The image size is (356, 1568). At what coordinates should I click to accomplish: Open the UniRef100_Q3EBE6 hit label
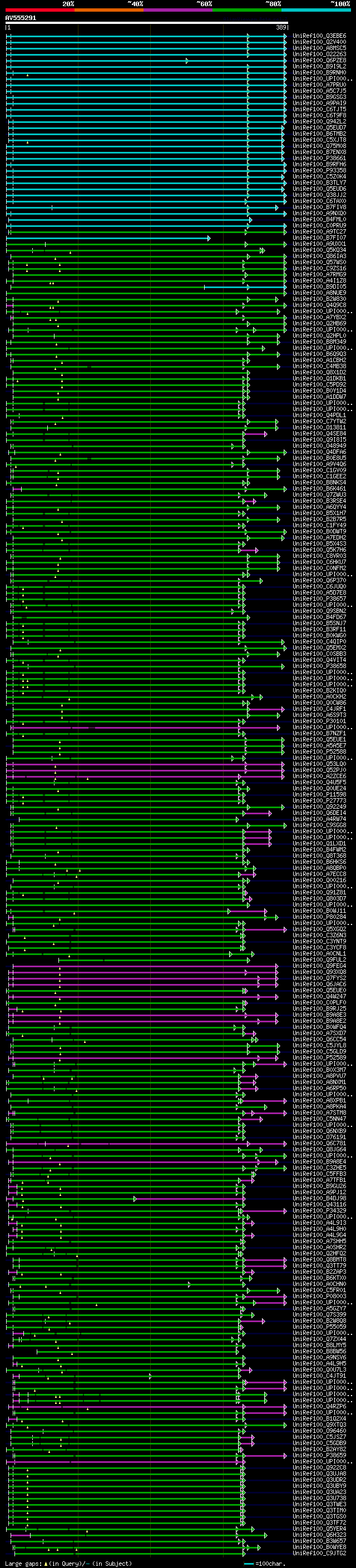(x=319, y=36)
